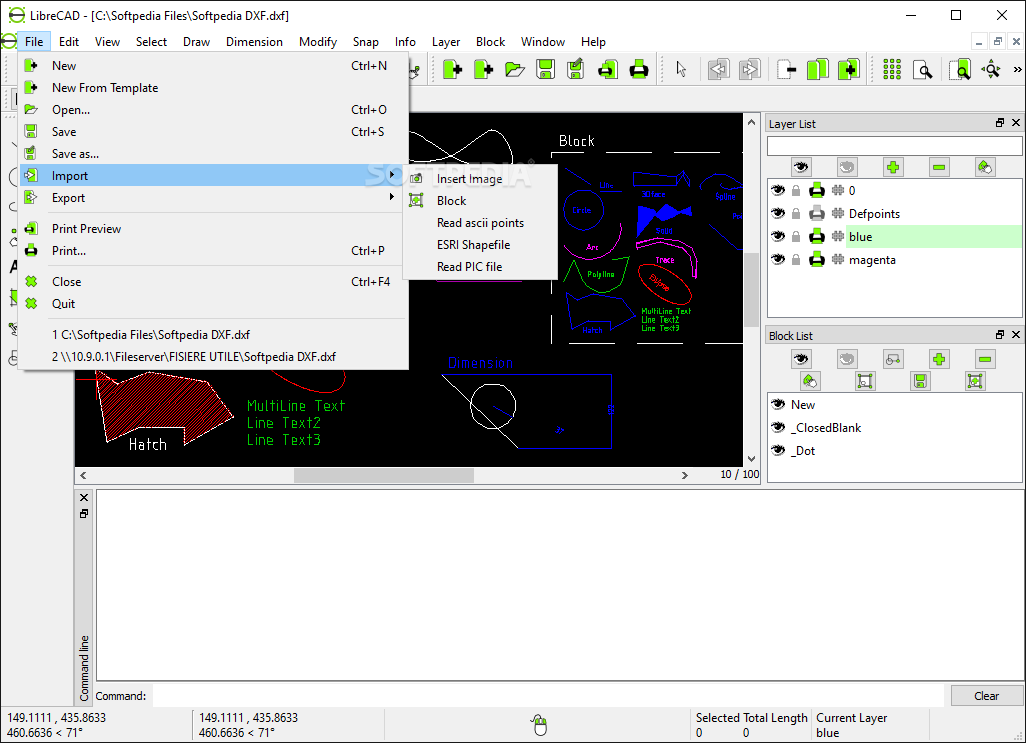Float the Block List panel
Image resolution: width=1026 pixels, height=743 pixels.
(x=1000, y=335)
